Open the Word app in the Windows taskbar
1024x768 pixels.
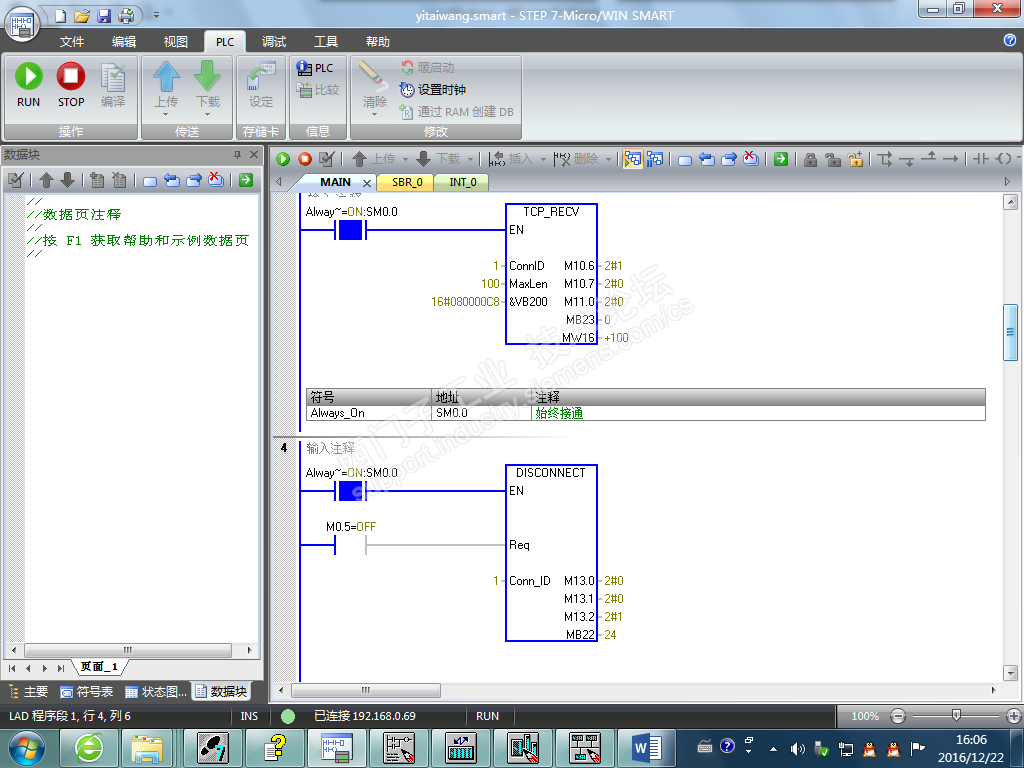[648, 748]
